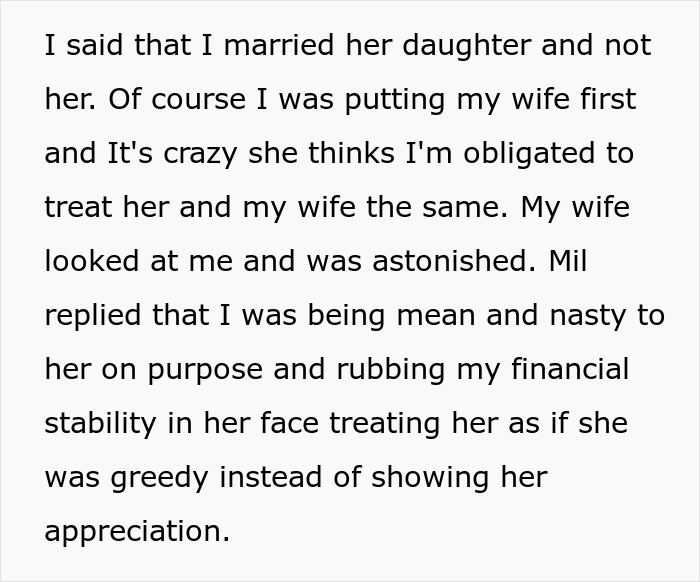Click the word 'Mil' ending fifth line
This screenshot has height=582, width=700.
568,261
